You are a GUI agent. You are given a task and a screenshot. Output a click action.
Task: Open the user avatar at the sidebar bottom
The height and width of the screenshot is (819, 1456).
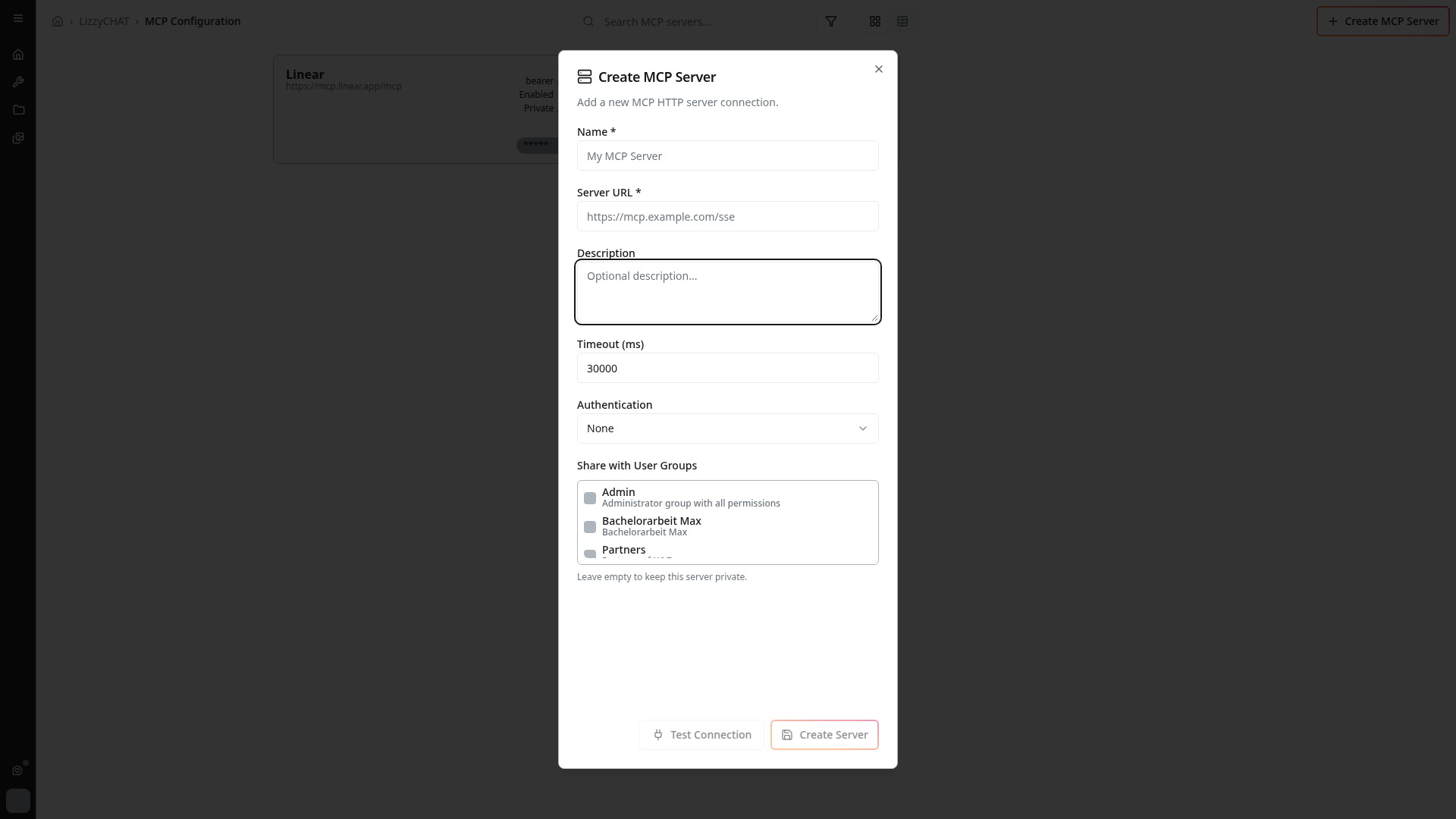[x=18, y=801]
